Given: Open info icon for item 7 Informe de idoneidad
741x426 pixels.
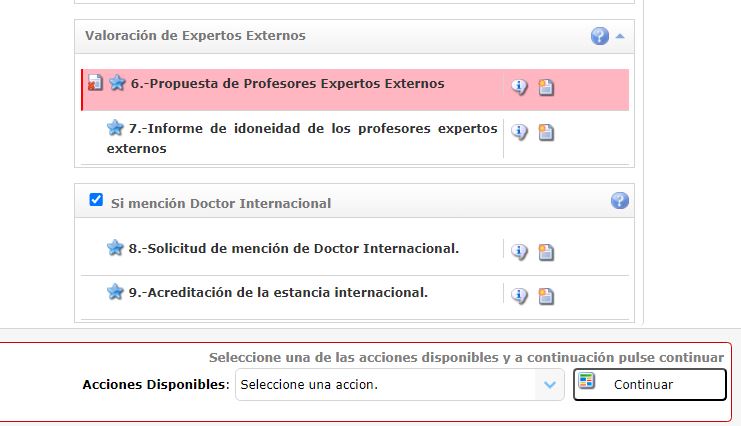Looking at the screenshot, I should click(x=519, y=132).
